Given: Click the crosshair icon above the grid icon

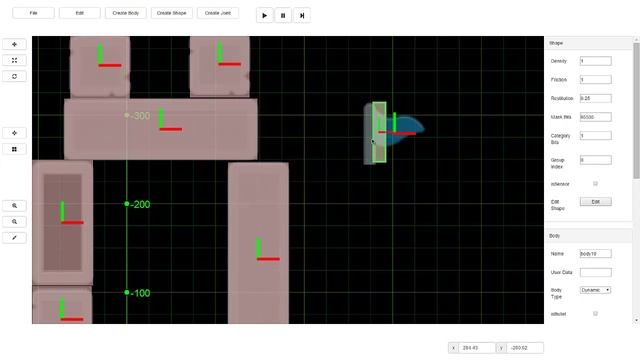Looking at the screenshot, I should [x=14, y=133].
